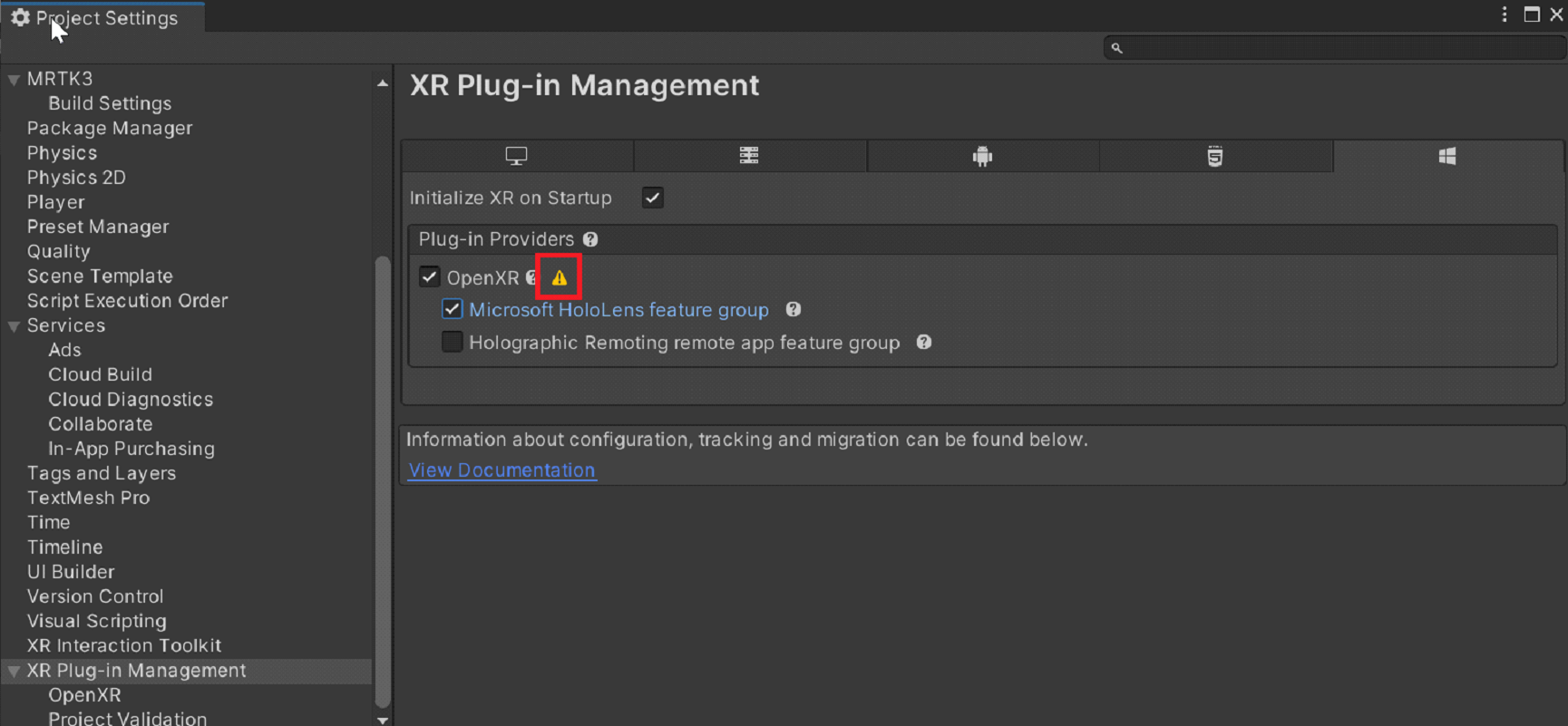Open the View Documentation link
Screen dimensions: 1568x726
pos(502,470)
